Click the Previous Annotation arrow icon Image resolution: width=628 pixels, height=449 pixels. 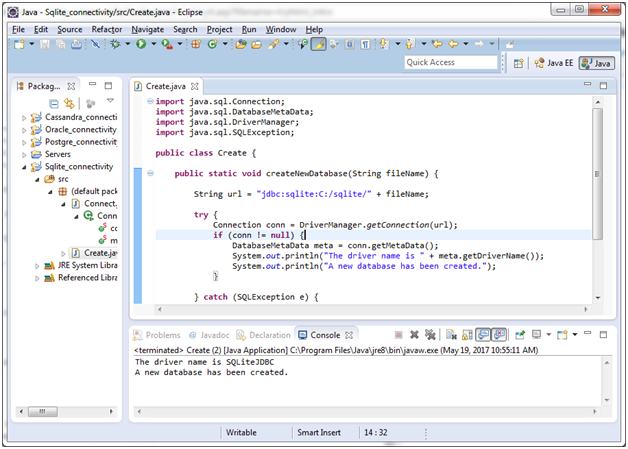[410, 44]
